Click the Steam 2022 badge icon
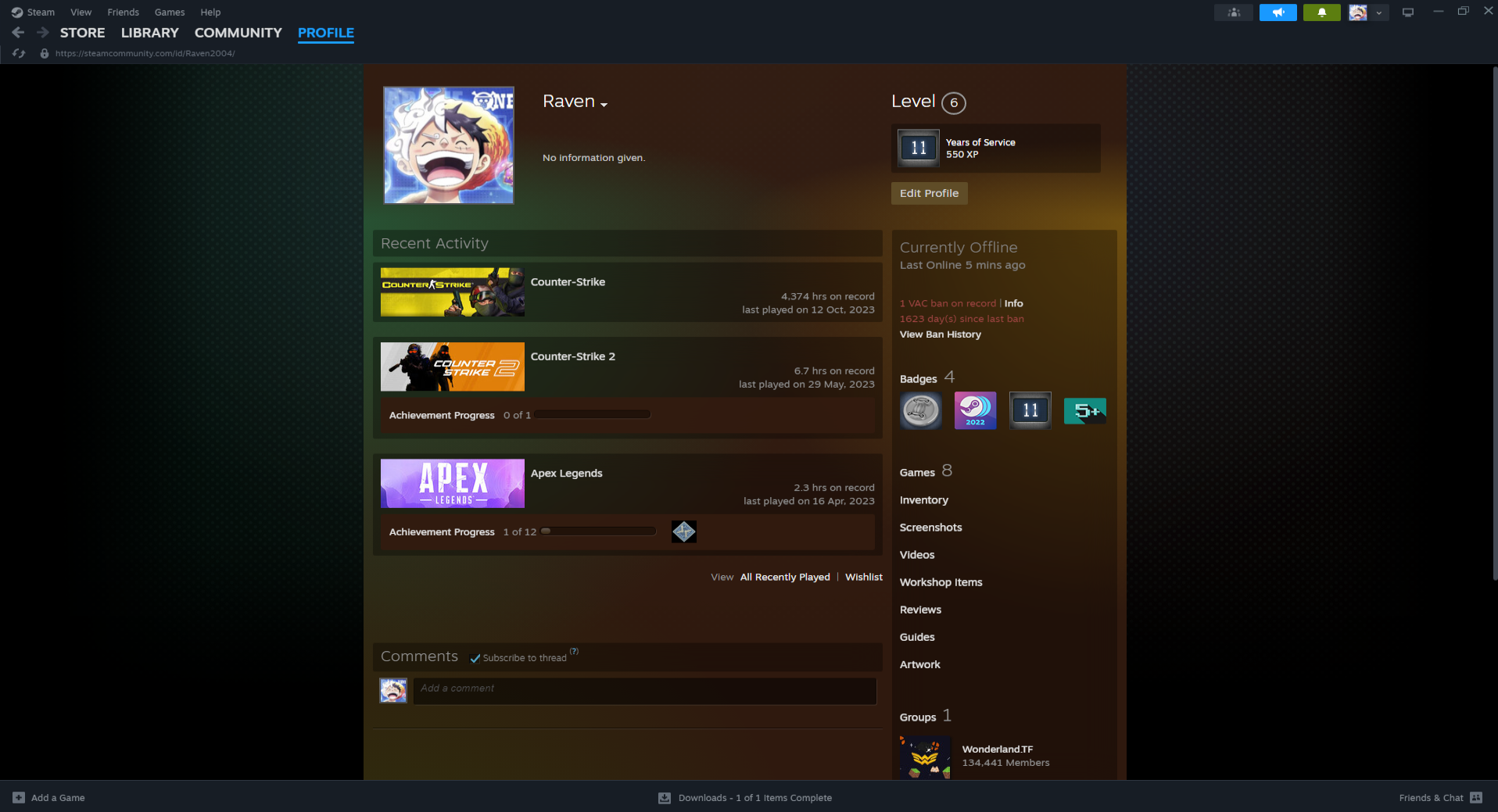Image resolution: width=1498 pixels, height=812 pixels. coord(975,410)
